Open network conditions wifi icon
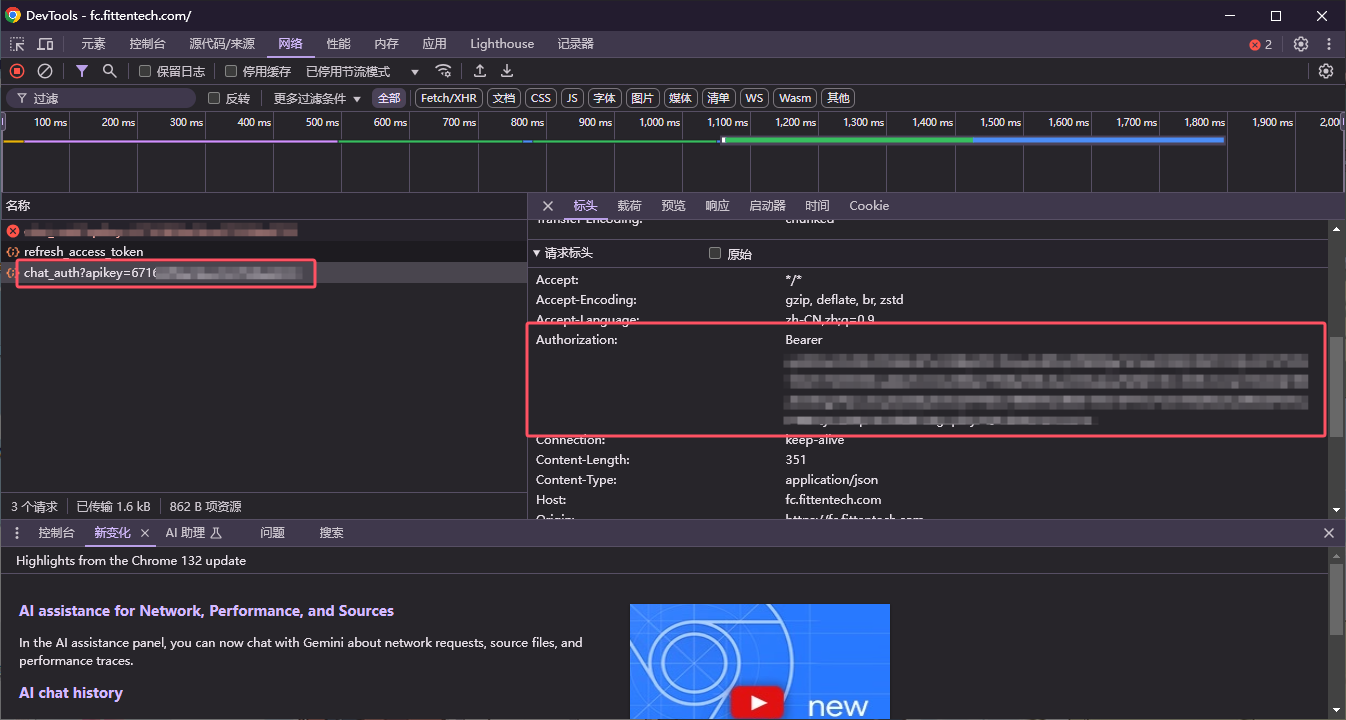1346x720 pixels. click(x=443, y=71)
